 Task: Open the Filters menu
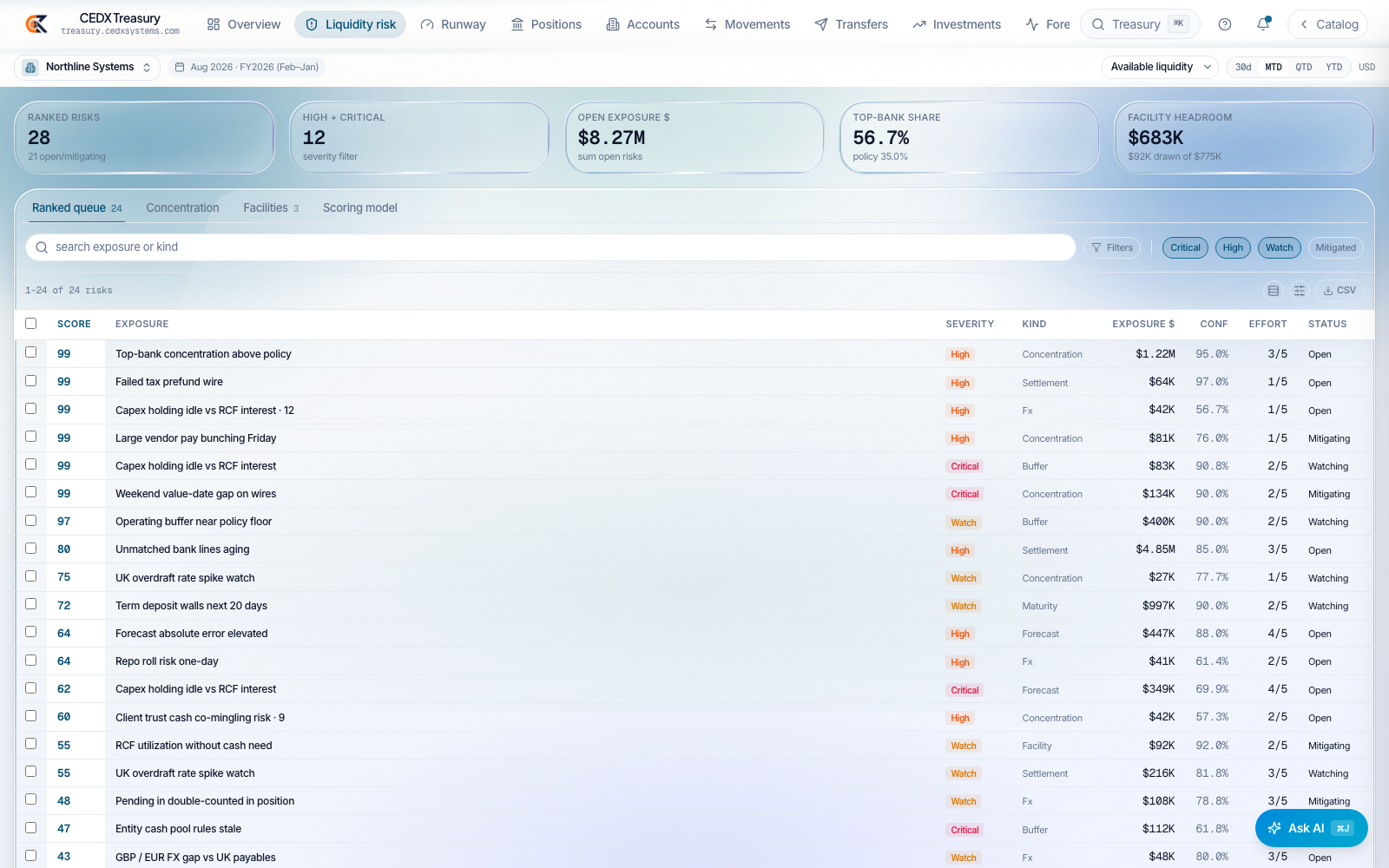[1112, 247]
